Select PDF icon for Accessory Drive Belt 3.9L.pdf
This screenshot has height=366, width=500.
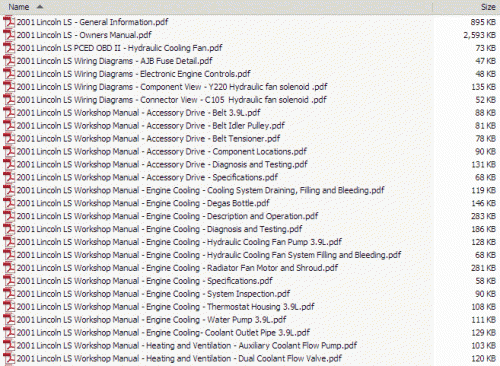pyautogui.click(x=9, y=113)
